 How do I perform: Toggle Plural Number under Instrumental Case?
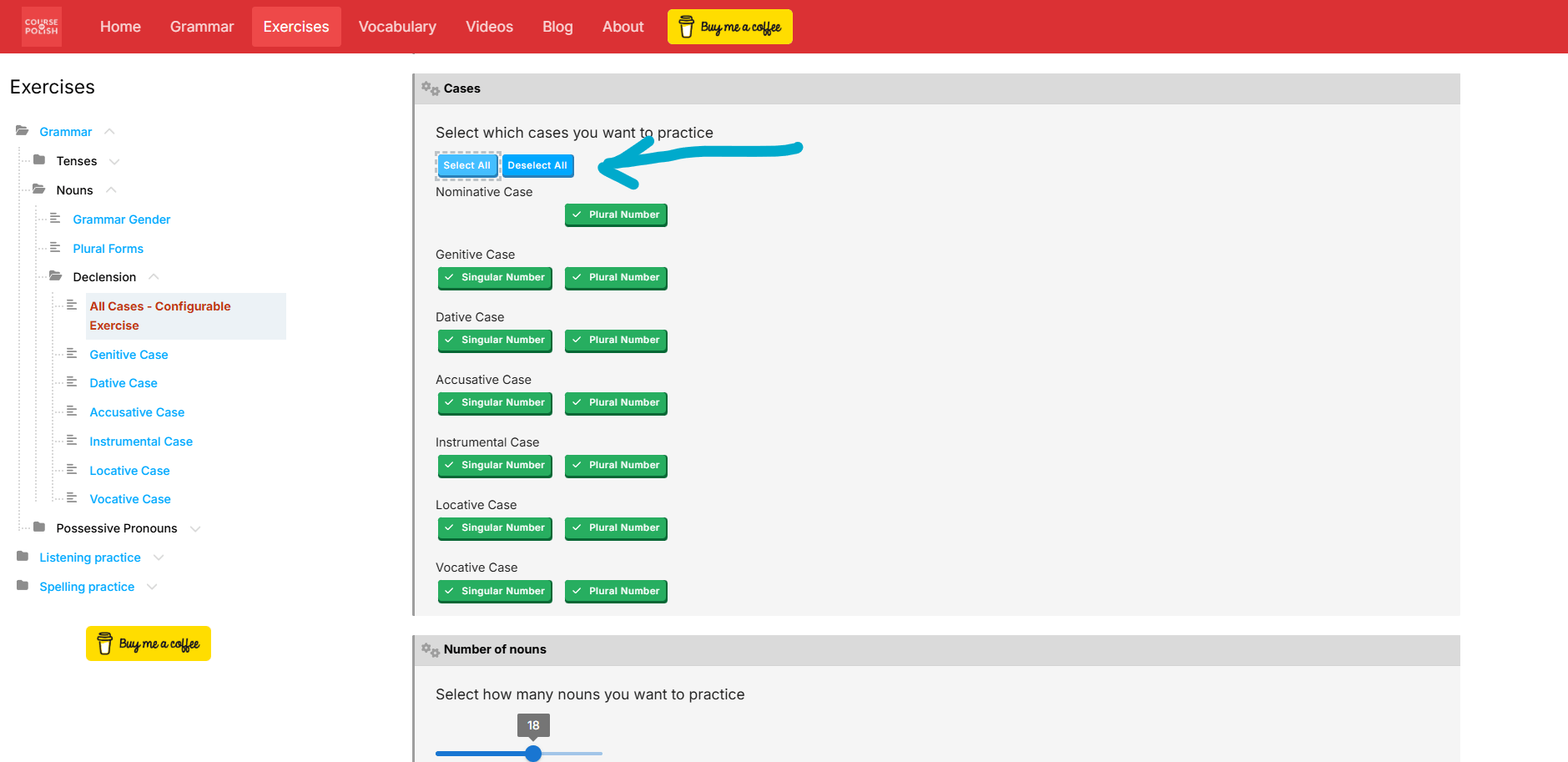coord(616,466)
